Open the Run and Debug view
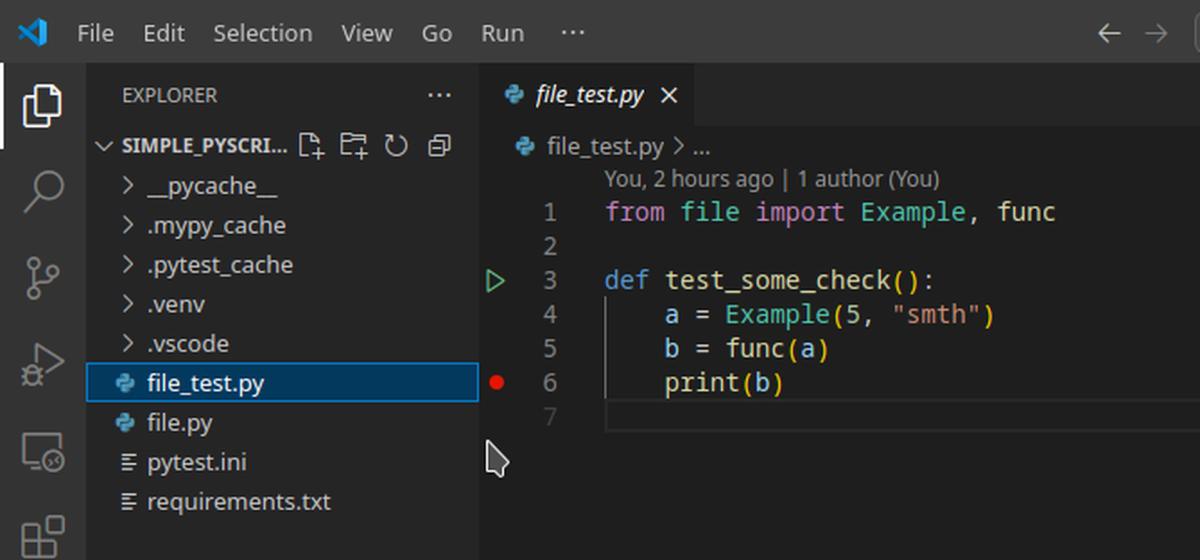Screen dimensions: 1200x560 click(42, 364)
